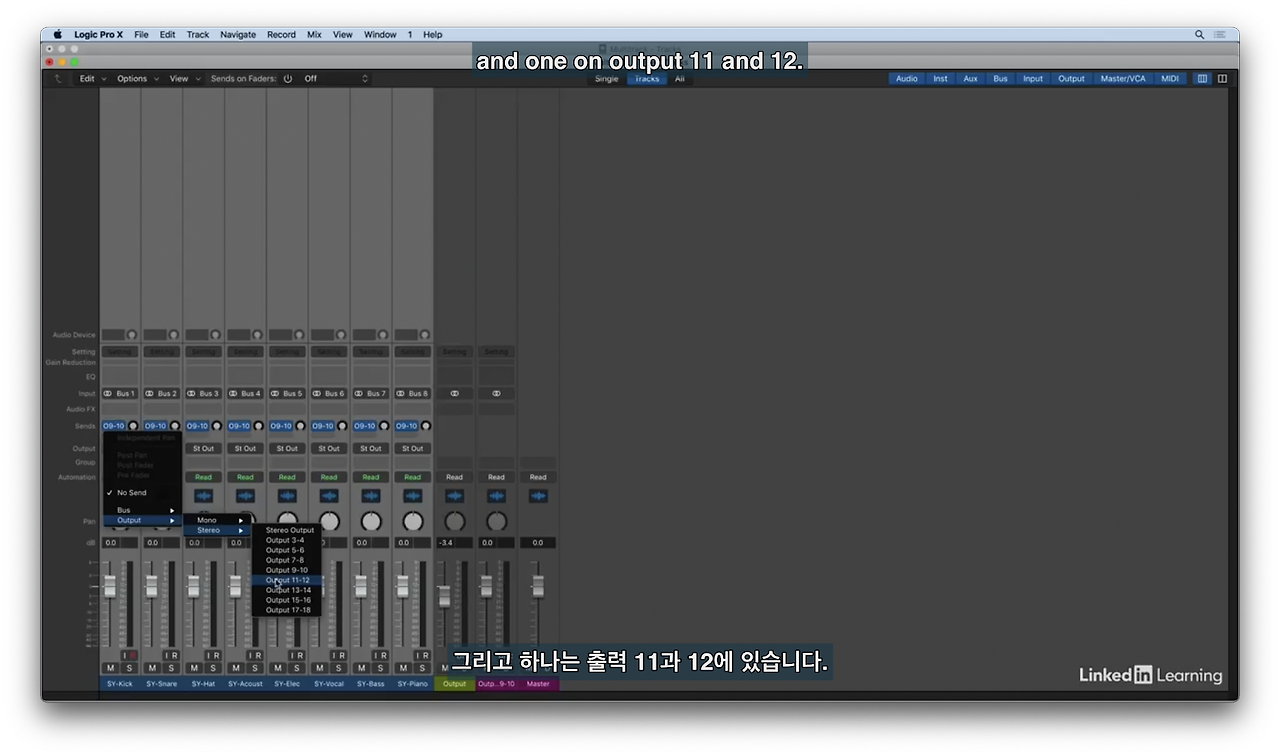Click Setting button on SY-Acoust strip
This screenshot has width=1280, height=756.
[x=246, y=352]
